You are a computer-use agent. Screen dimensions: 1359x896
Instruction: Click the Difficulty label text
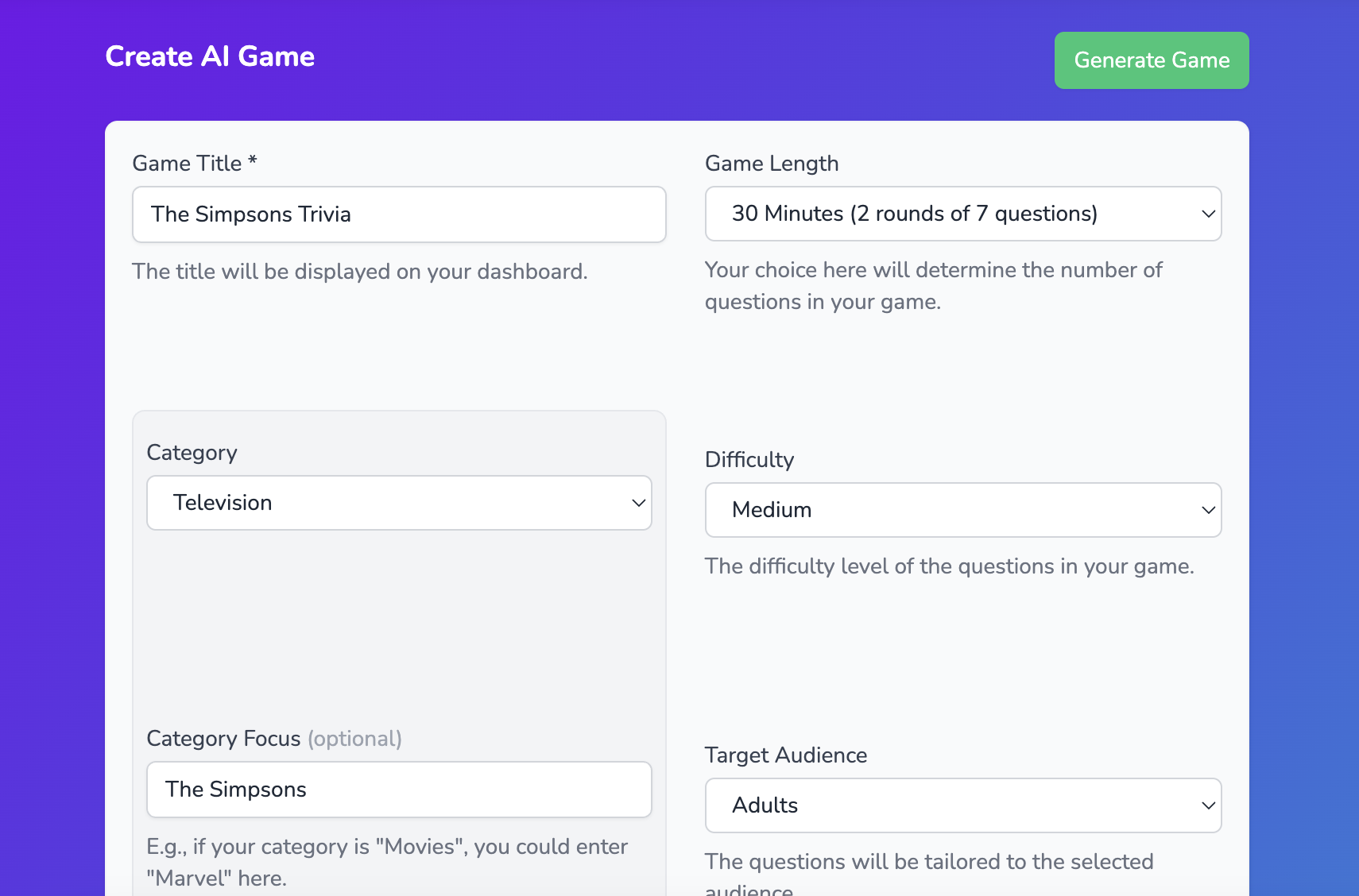(x=749, y=460)
